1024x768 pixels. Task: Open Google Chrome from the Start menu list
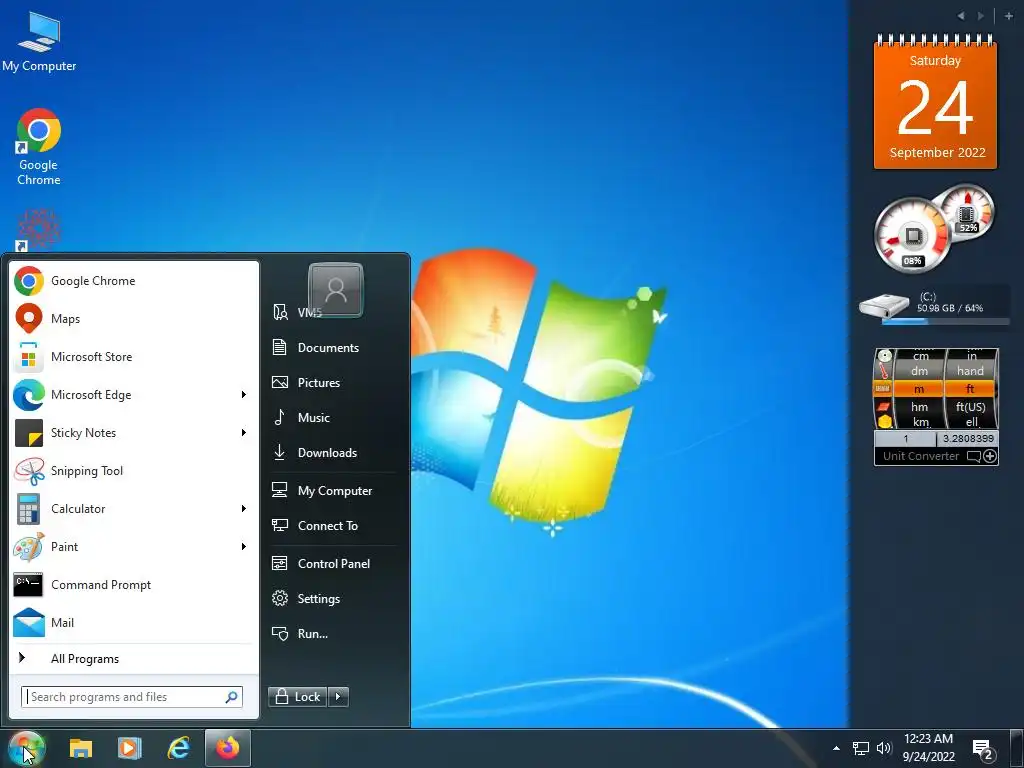point(134,281)
